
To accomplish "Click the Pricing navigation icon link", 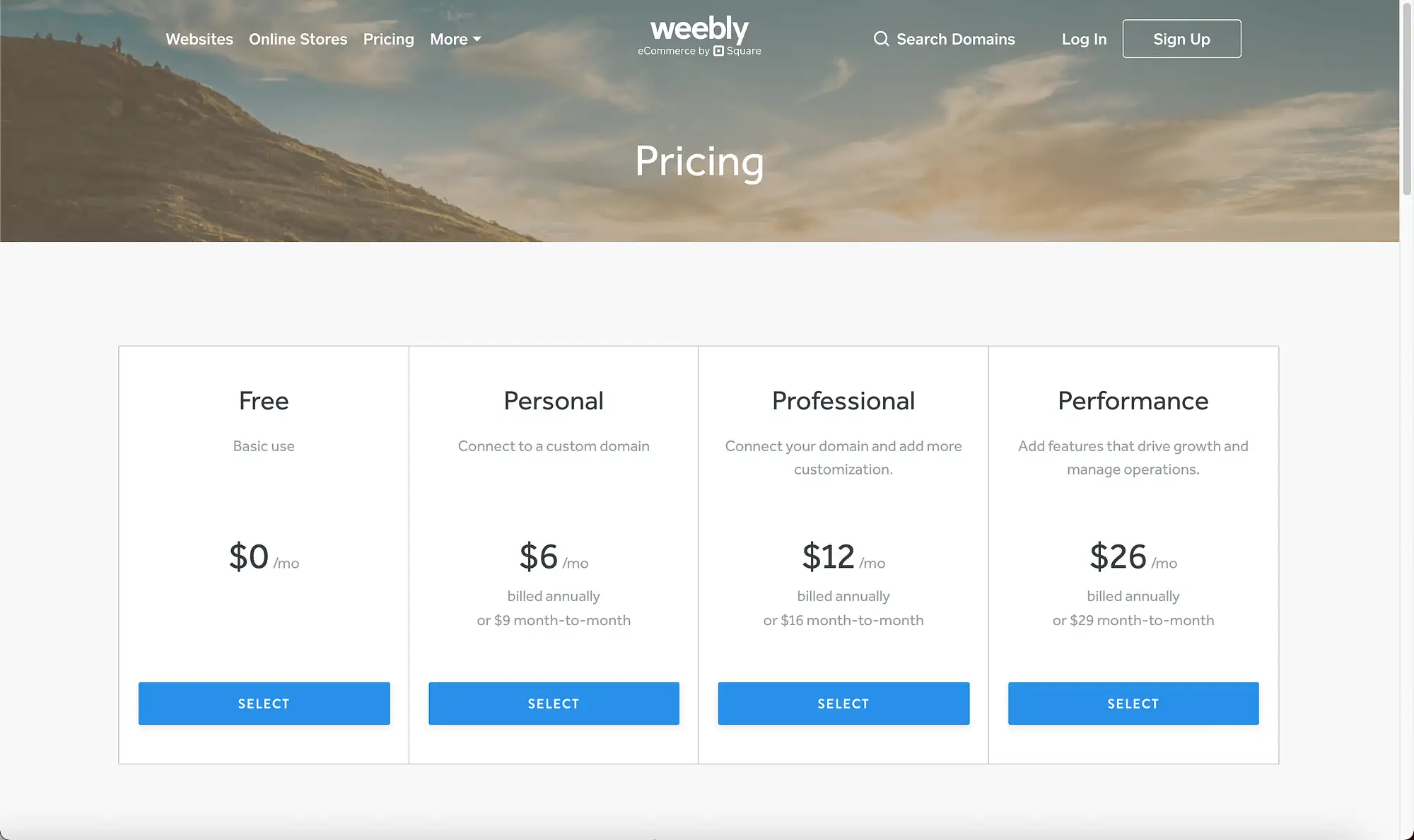I will click(x=389, y=38).
